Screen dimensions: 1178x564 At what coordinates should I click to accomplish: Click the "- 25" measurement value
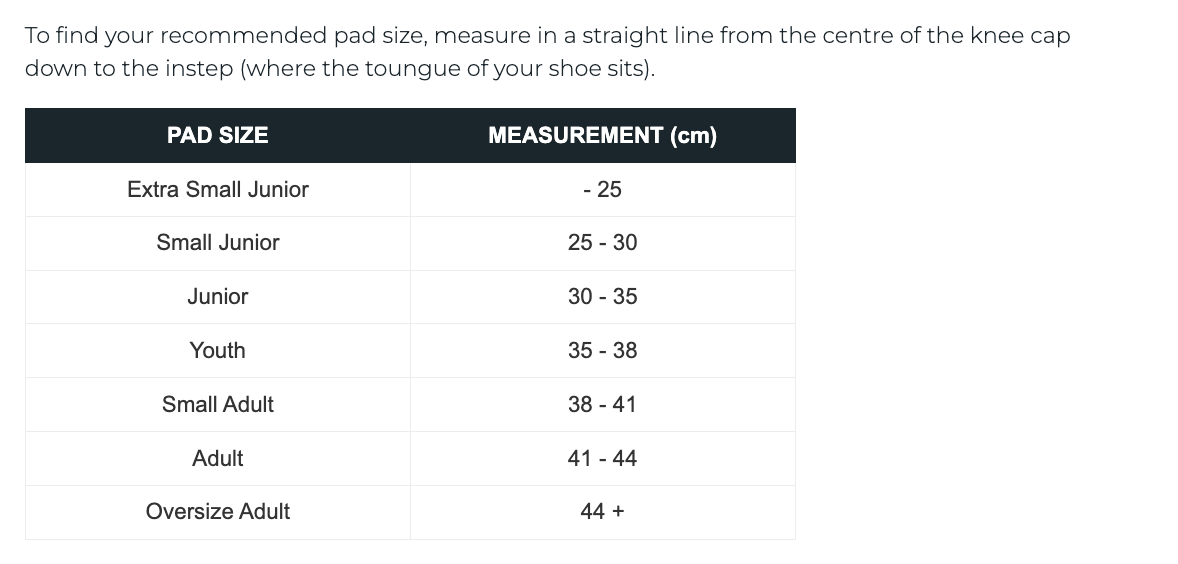[602, 190]
